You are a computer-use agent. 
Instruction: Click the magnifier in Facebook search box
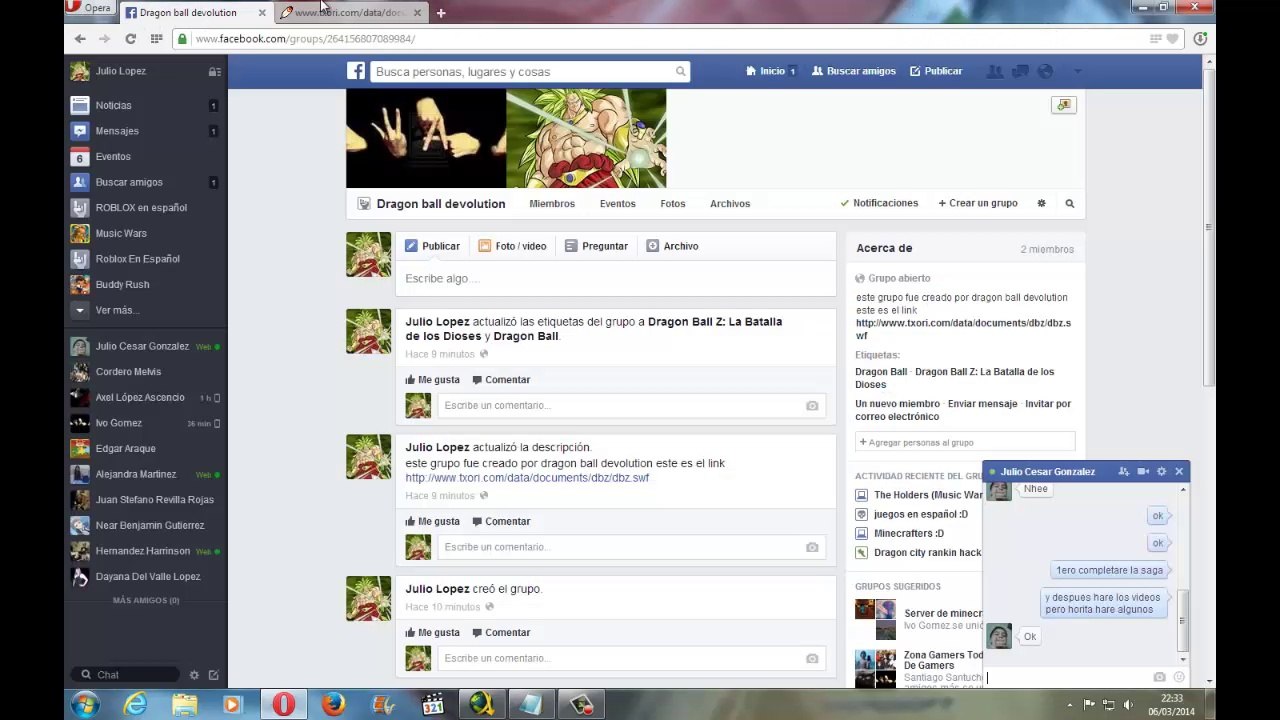click(680, 71)
